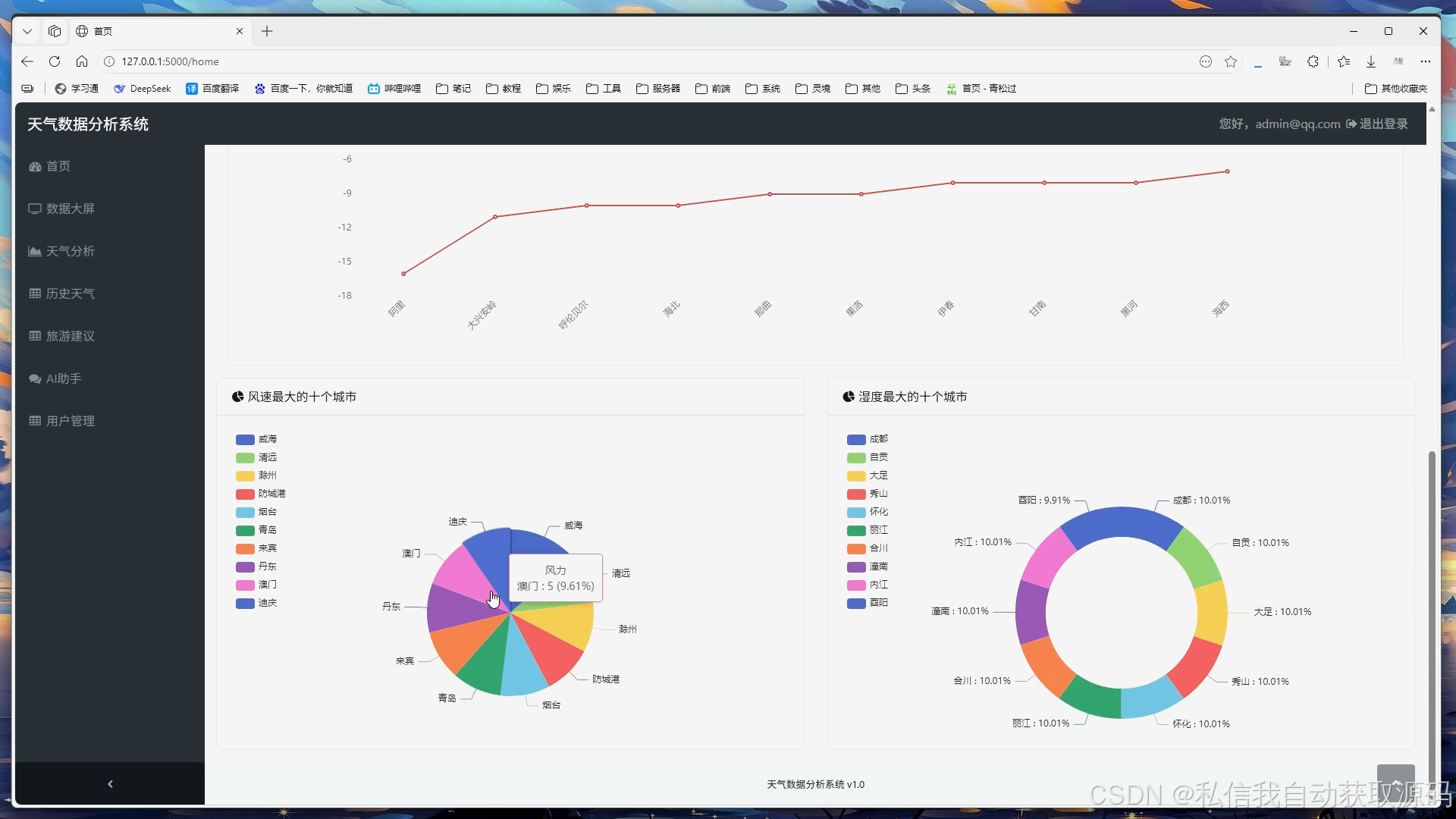Open a new browser tab

[267, 31]
